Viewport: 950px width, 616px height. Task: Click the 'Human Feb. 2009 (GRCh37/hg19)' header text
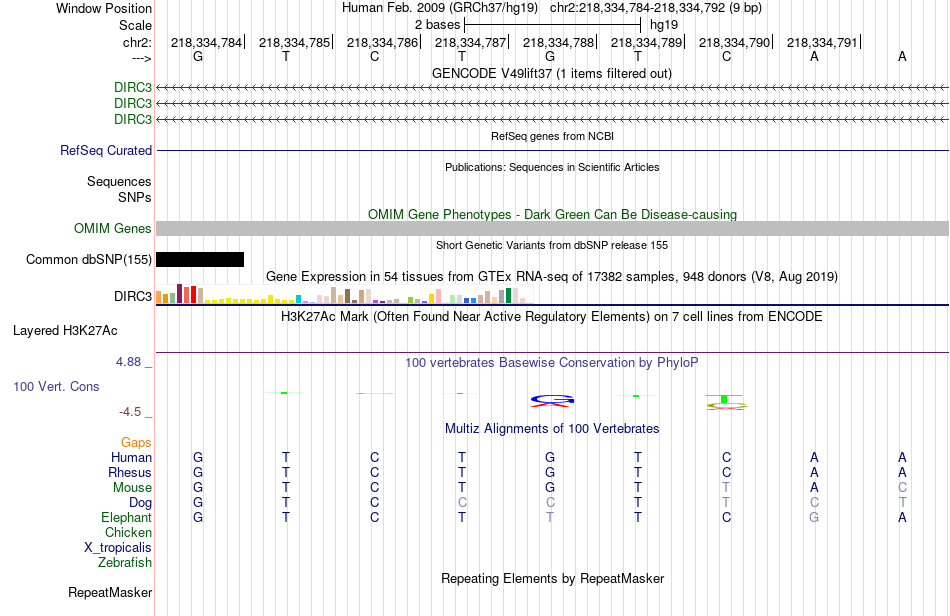tap(440, 8)
